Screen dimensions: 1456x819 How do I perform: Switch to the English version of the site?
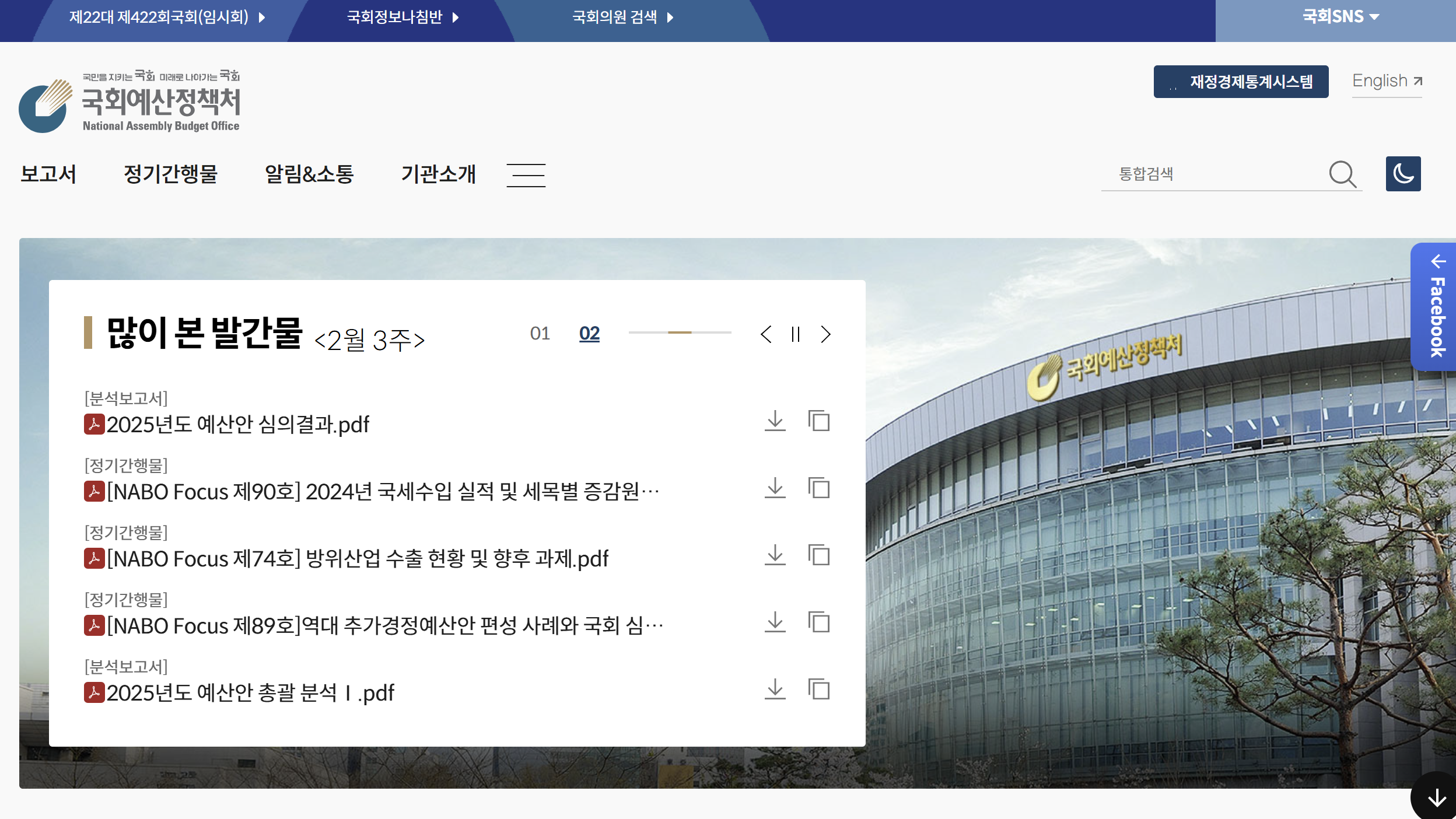pyautogui.click(x=1385, y=81)
